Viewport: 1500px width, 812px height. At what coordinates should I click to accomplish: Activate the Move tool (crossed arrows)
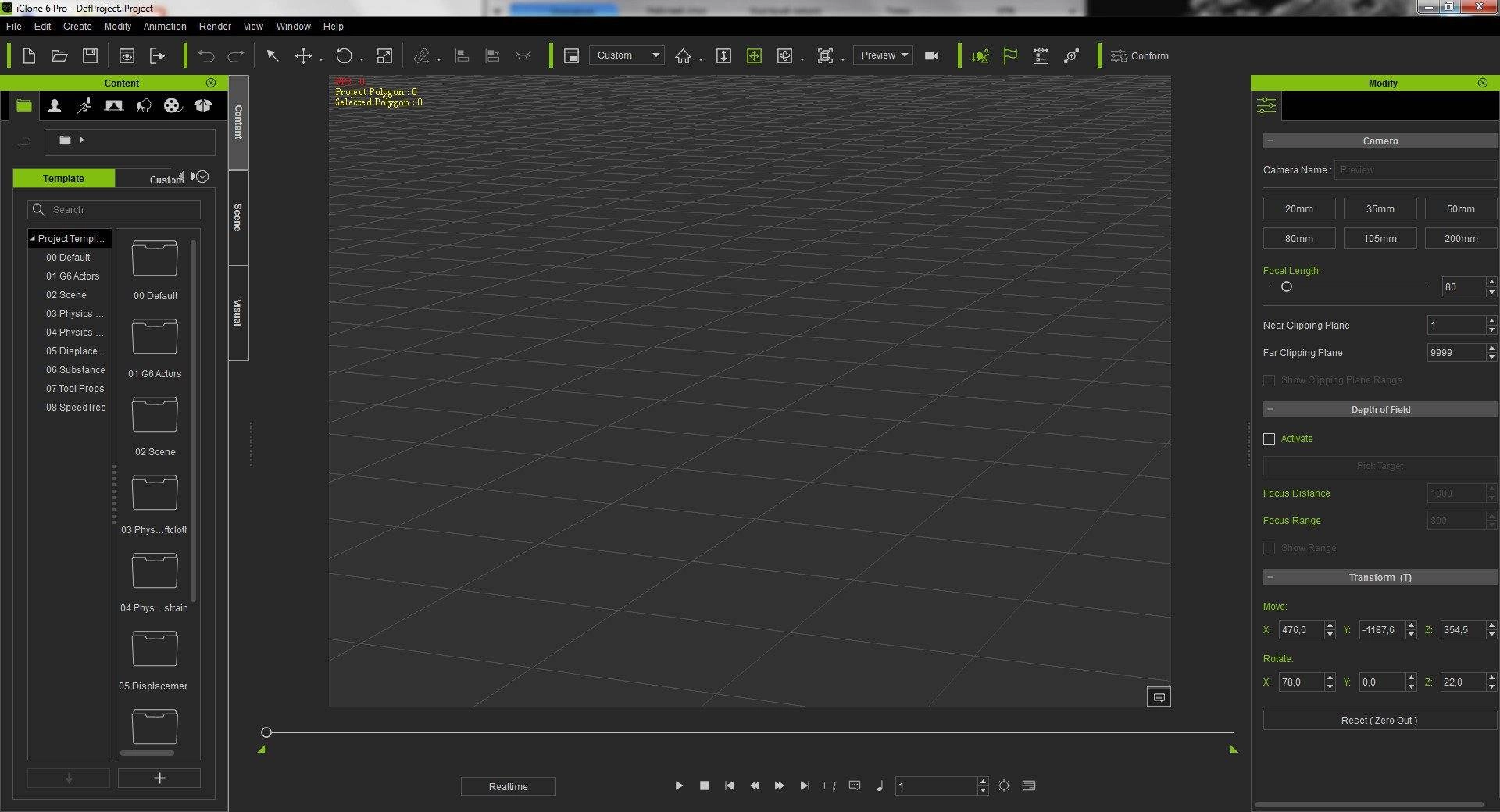(302, 55)
